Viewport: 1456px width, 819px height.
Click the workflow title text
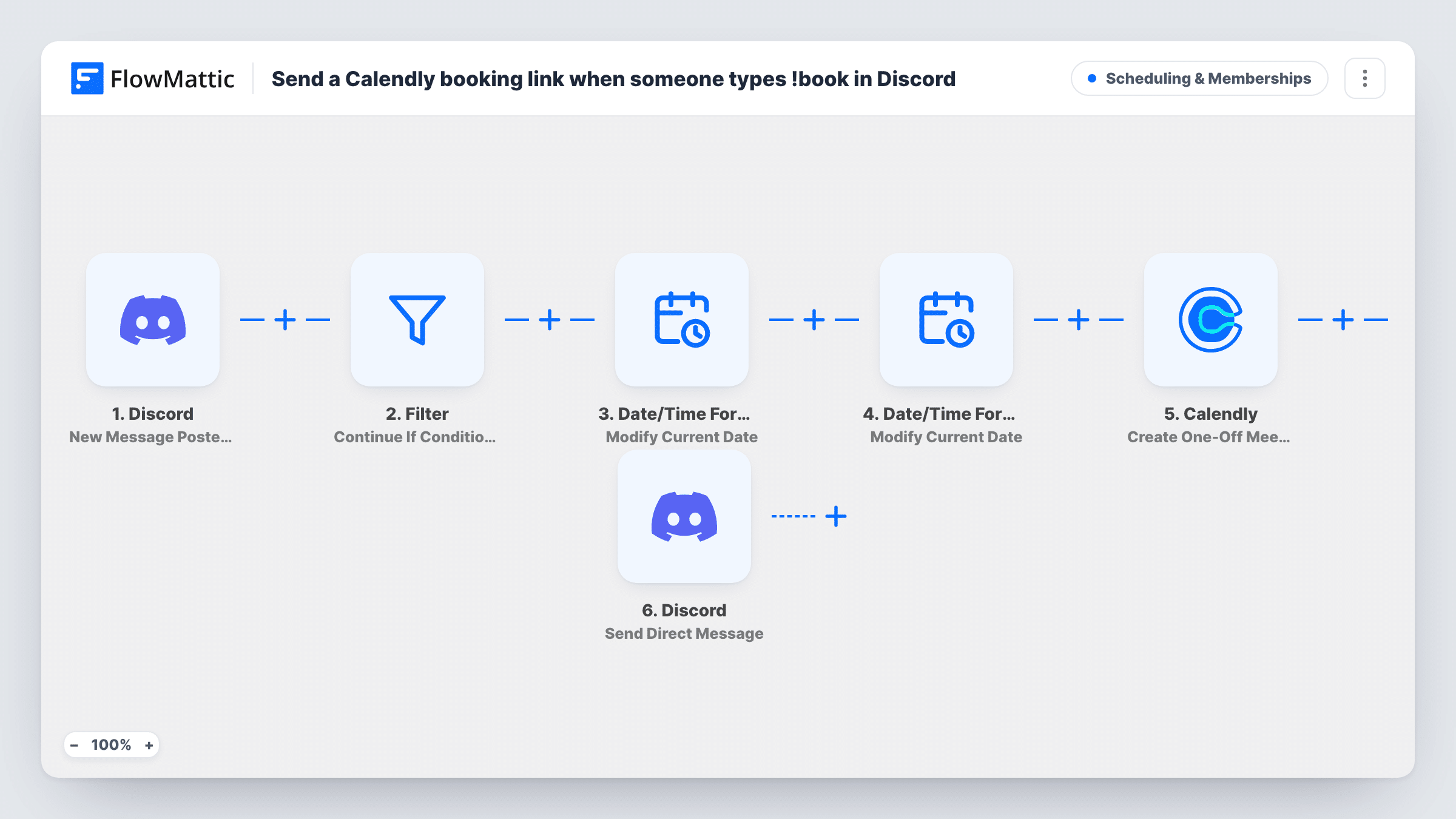click(x=613, y=79)
